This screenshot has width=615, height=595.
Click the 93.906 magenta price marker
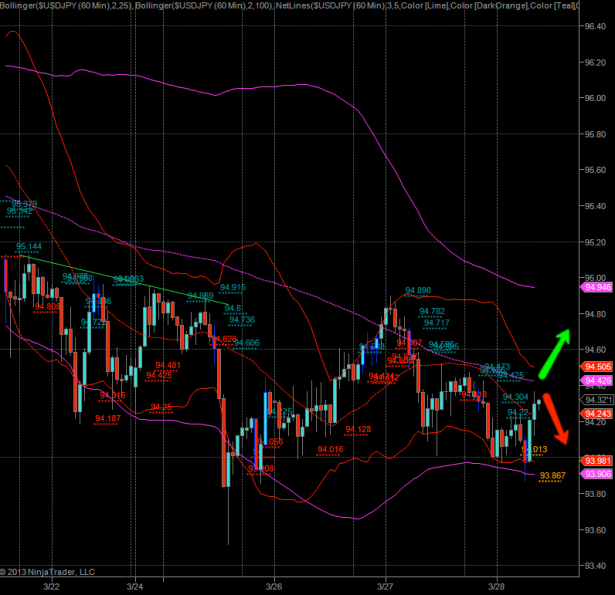tap(596, 473)
